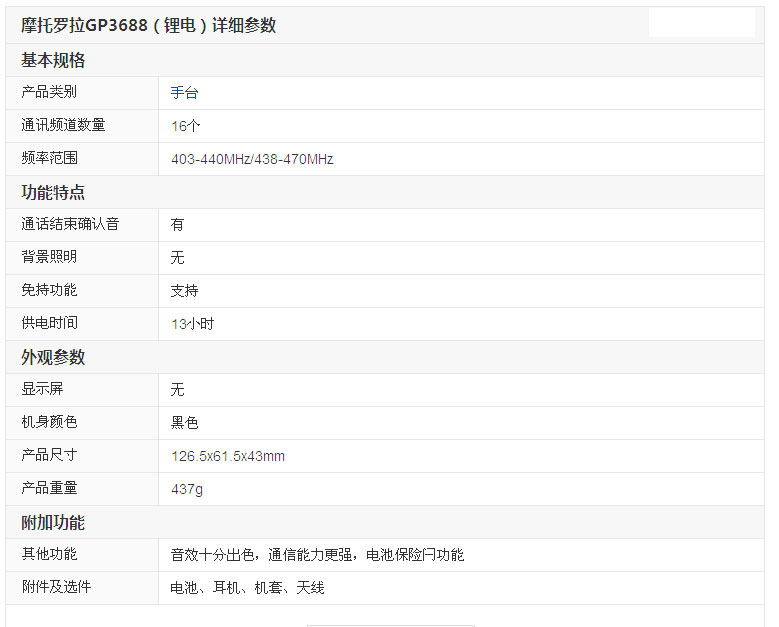Click the 功能特点 section header

(x=53, y=192)
